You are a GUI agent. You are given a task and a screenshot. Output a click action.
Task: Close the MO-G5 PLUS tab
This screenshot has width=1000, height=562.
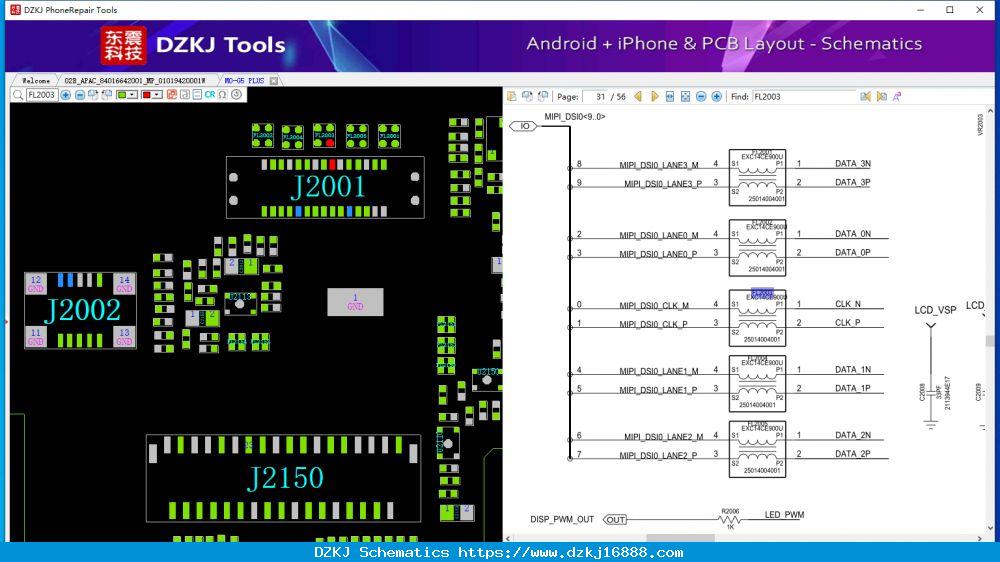point(274,80)
